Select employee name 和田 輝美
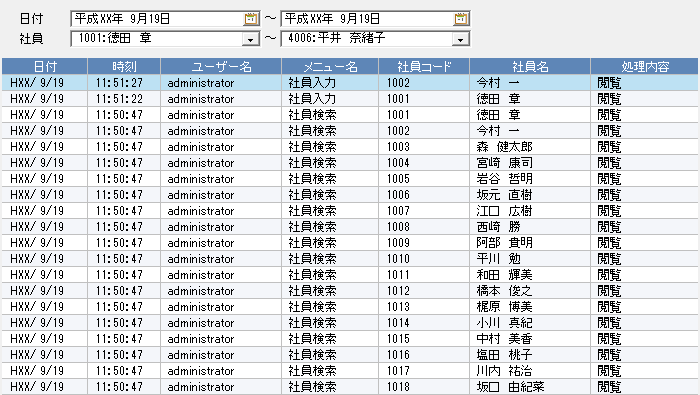Image resolution: width=700 pixels, height=395 pixels. coord(530,275)
